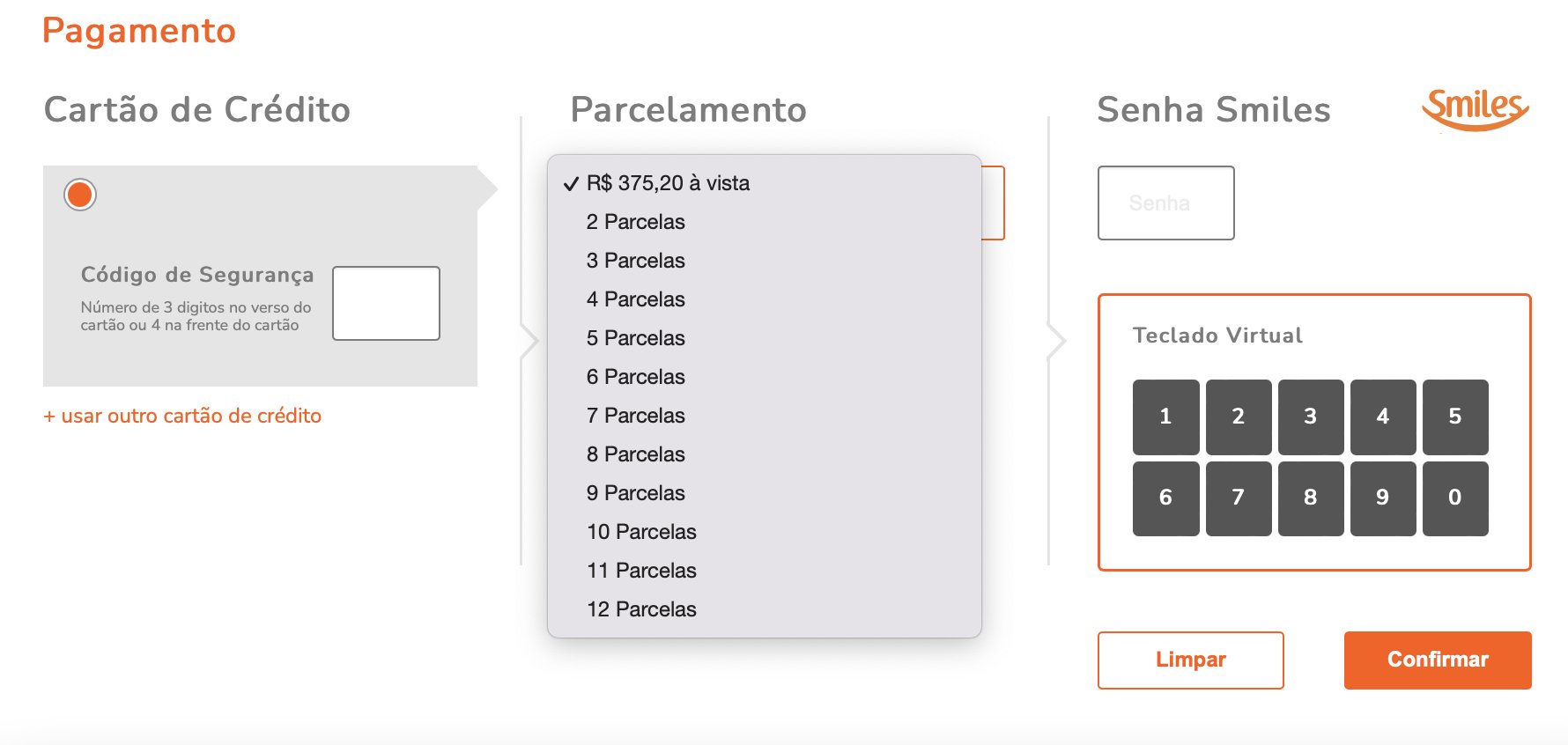The width and height of the screenshot is (1568, 745).
Task: Pick 12 Parcelas in the list
Action: click(x=764, y=609)
